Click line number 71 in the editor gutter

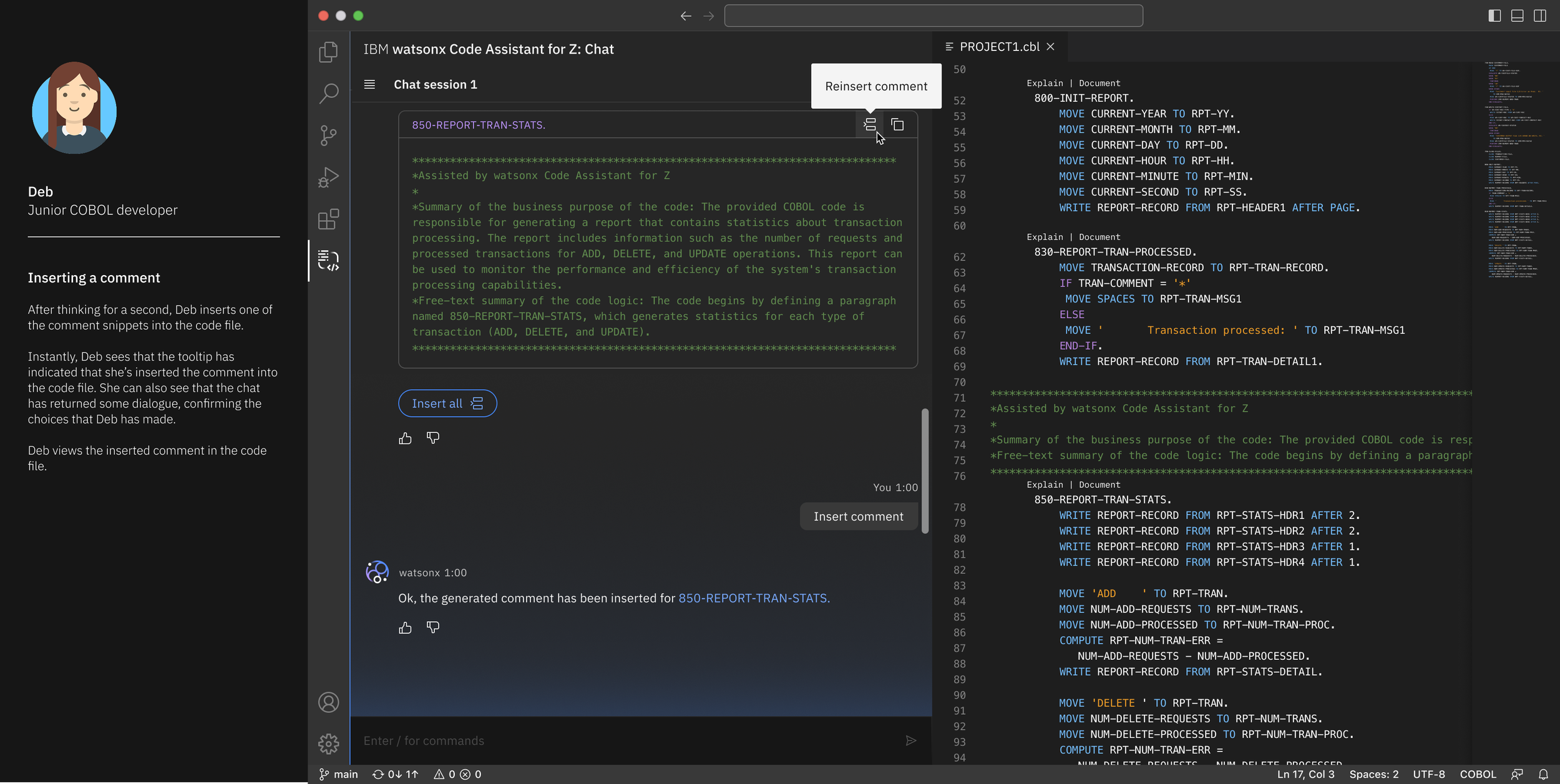click(959, 398)
